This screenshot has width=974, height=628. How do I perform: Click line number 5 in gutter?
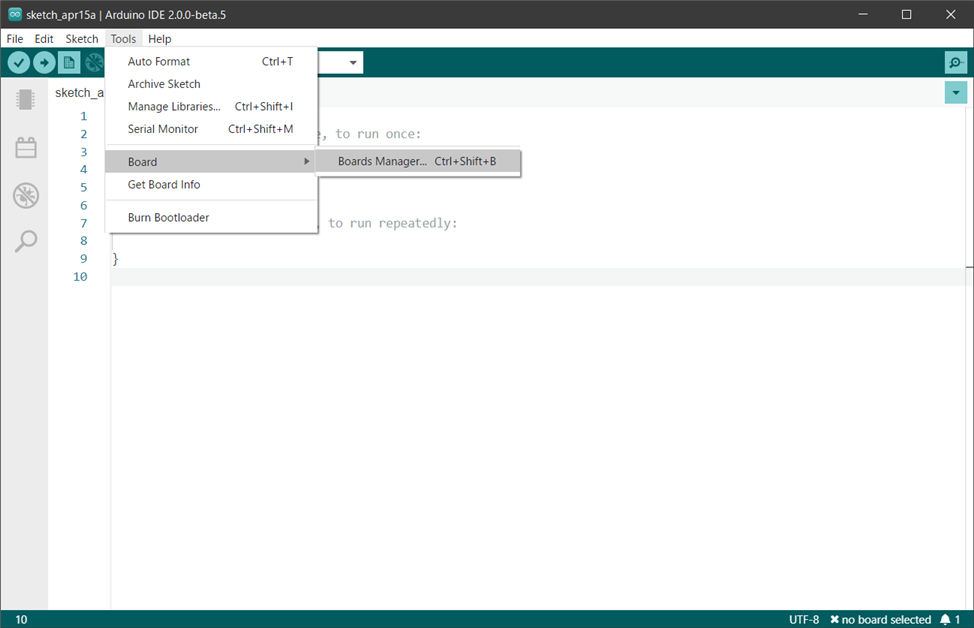(x=83, y=188)
